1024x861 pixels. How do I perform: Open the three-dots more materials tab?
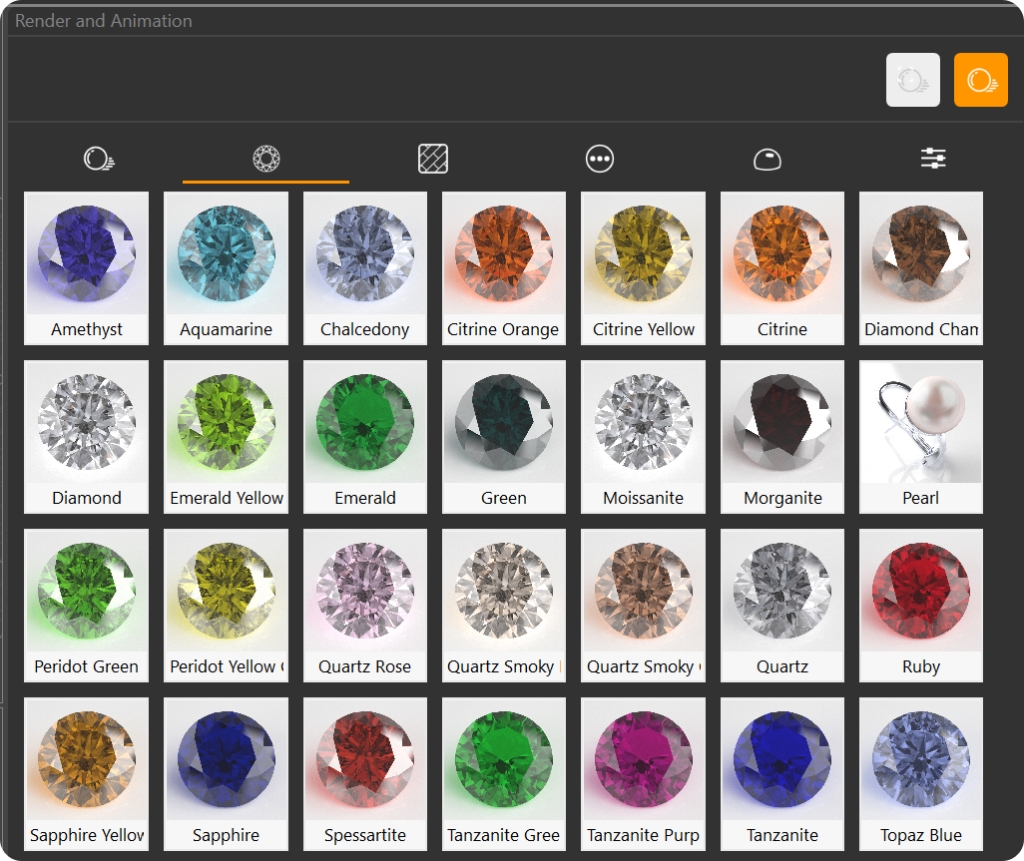pos(600,159)
